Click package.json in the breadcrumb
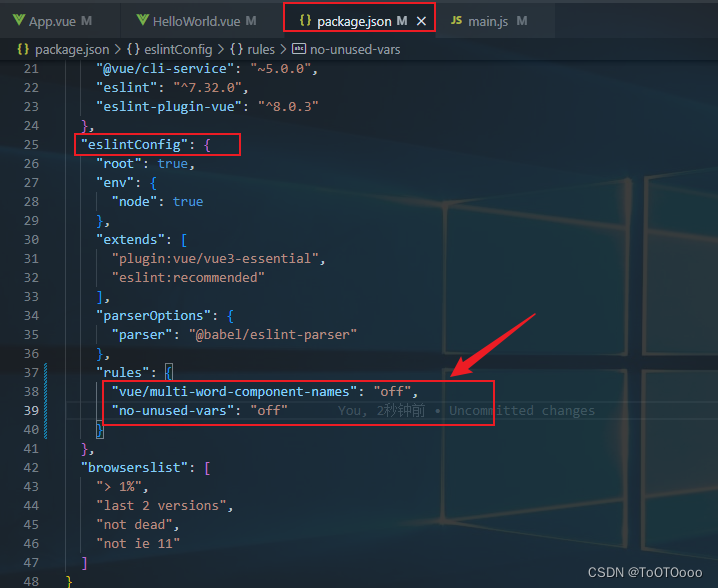This screenshot has height=588, width=718. point(72,49)
